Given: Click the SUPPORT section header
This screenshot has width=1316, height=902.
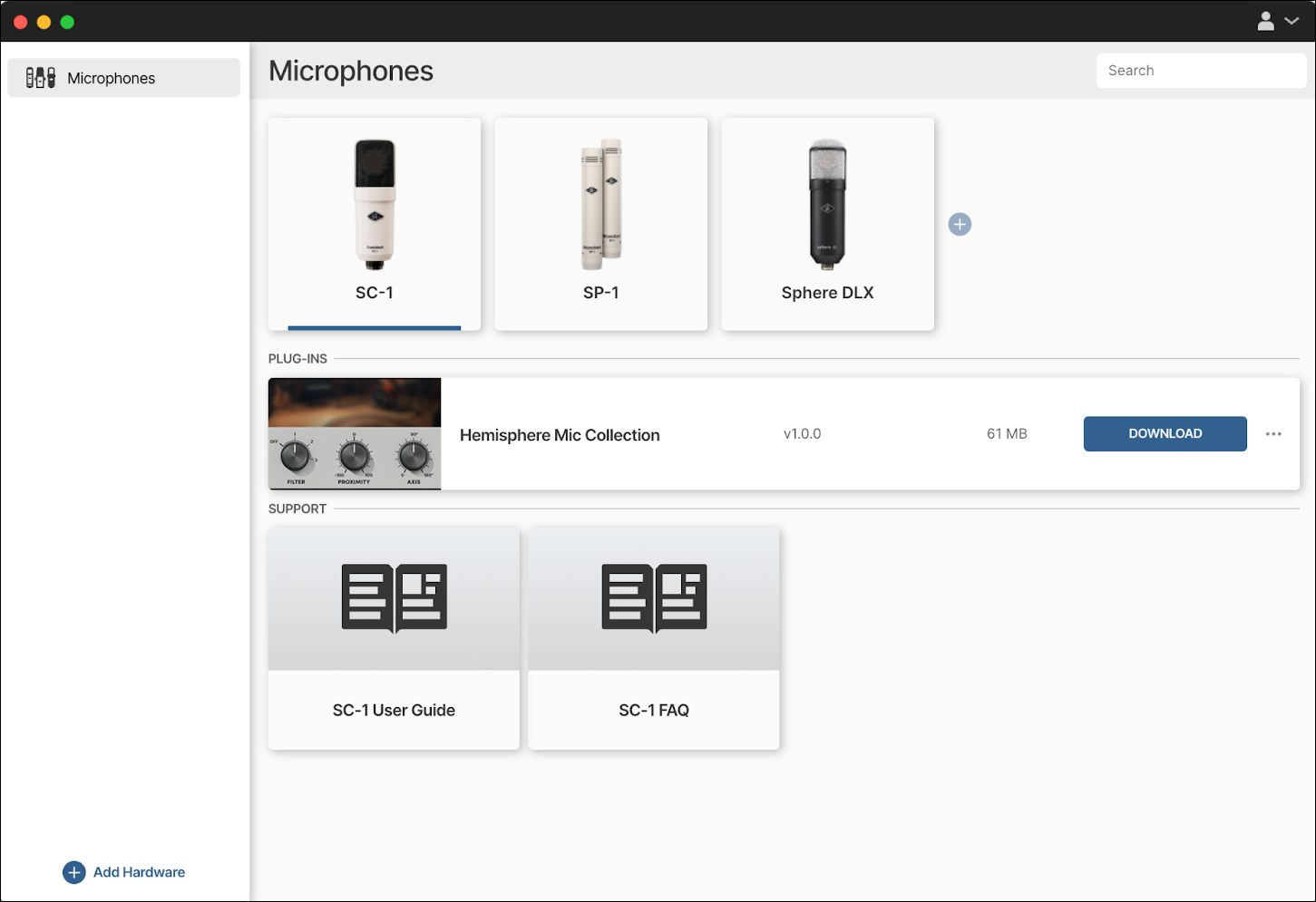Looking at the screenshot, I should click(x=297, y=509).
